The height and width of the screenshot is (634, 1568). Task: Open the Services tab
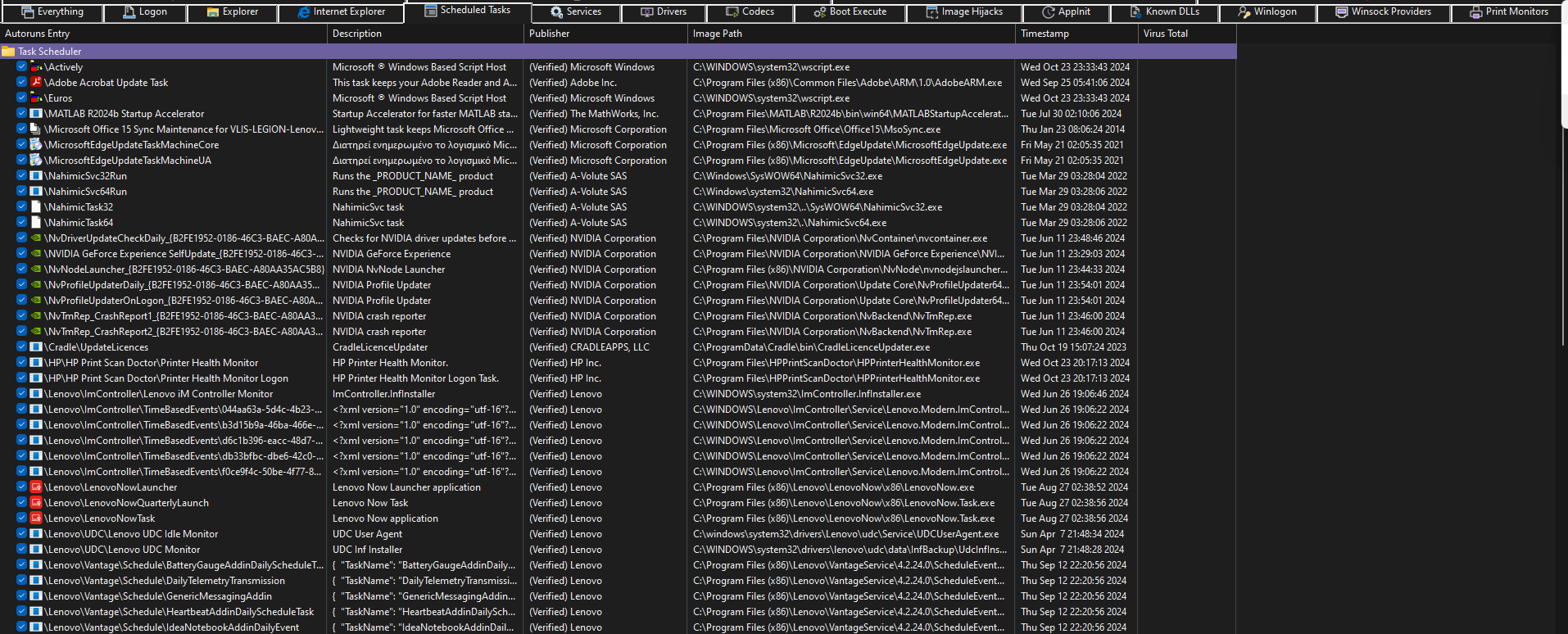pyautogui.click(x=576, y=12)
